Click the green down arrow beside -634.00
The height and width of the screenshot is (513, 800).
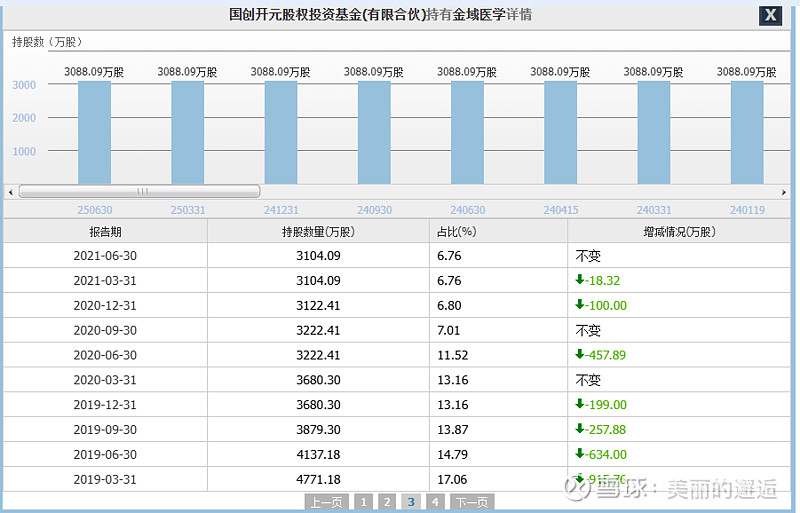click(x=579, y=454)
